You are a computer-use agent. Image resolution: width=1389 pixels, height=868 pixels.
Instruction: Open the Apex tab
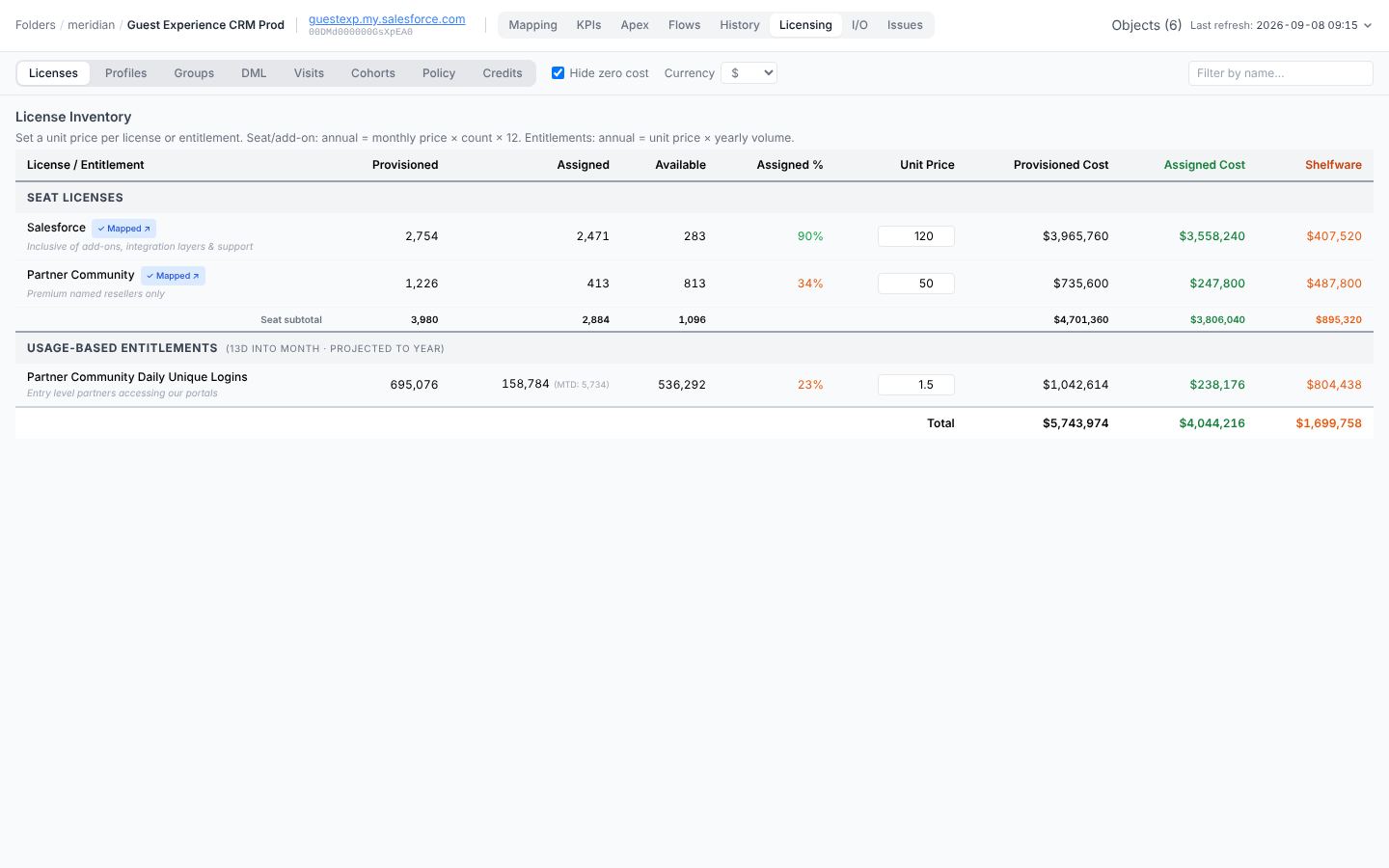pos(635,25)
